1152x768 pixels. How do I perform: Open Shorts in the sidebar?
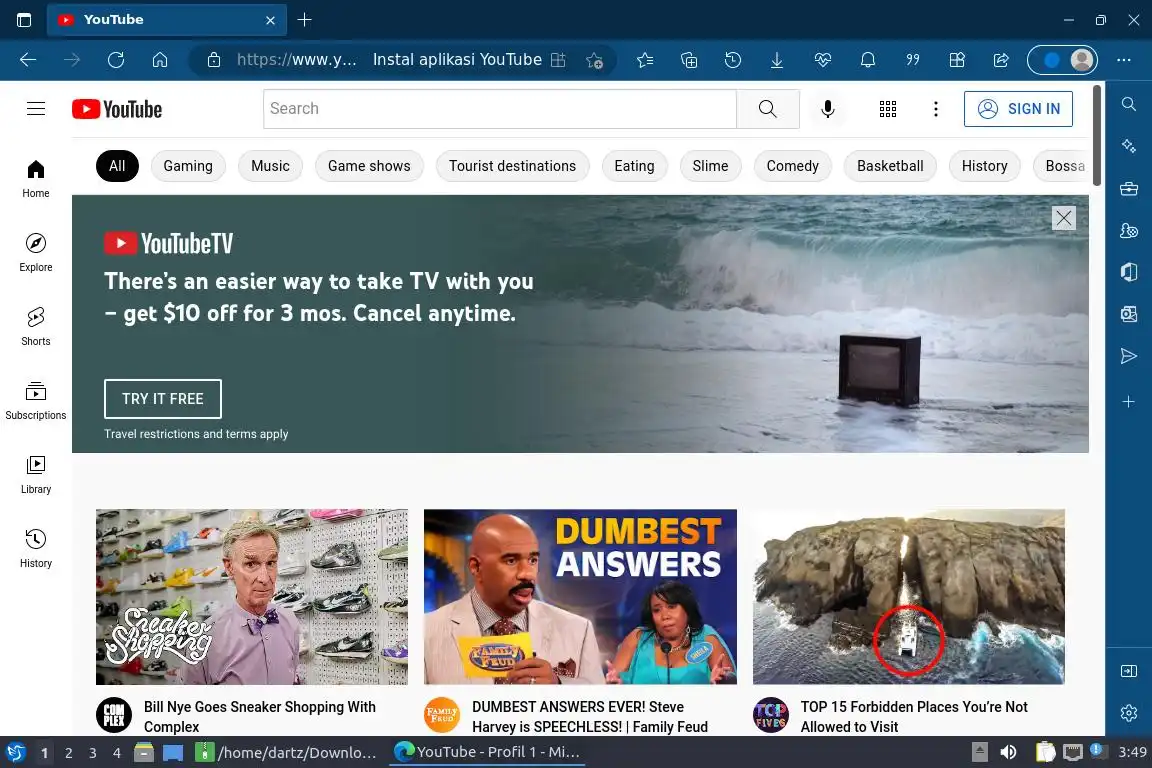coord(35,327)
